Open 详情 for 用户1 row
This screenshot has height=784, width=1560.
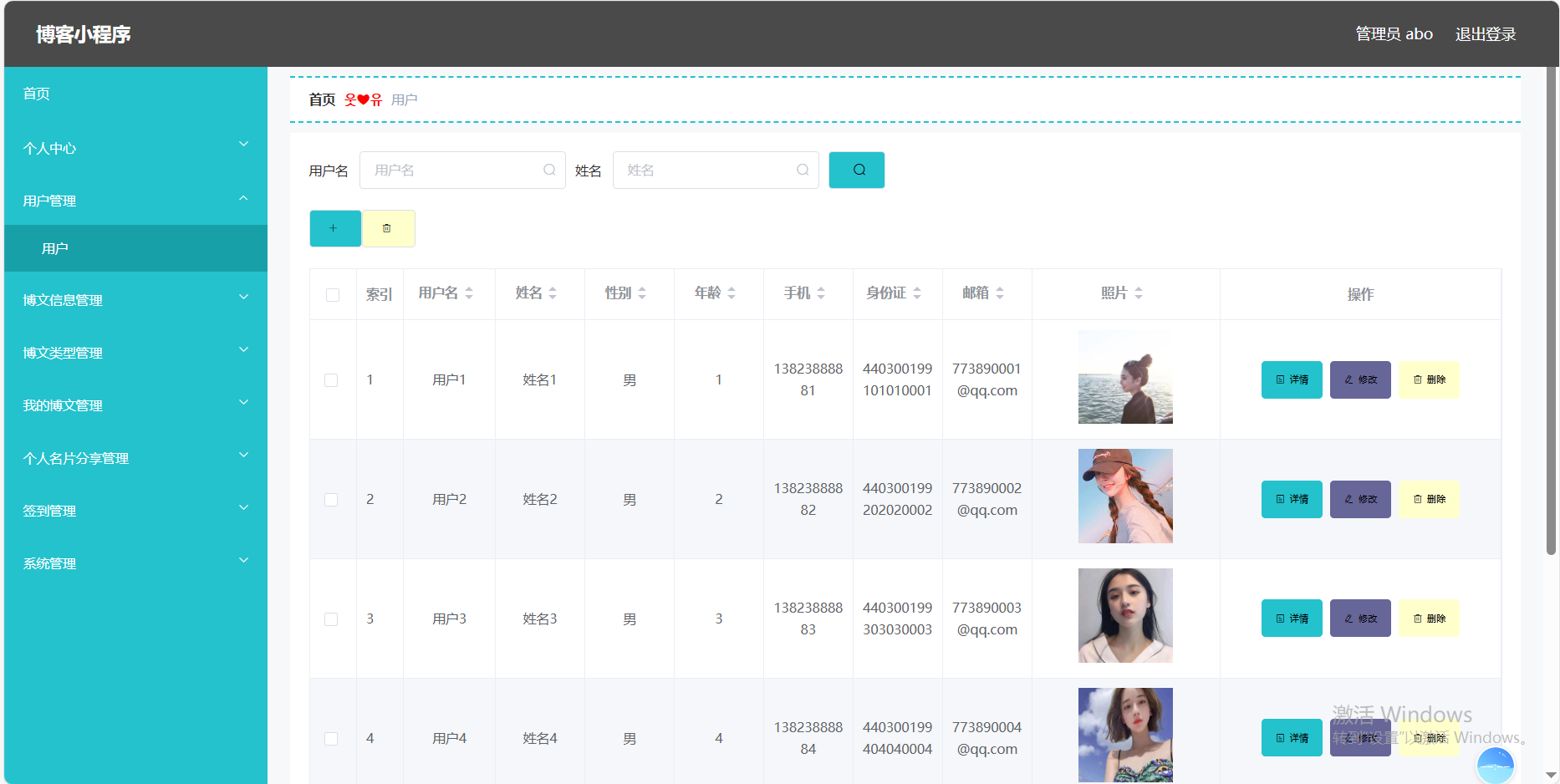(1292, 379)
